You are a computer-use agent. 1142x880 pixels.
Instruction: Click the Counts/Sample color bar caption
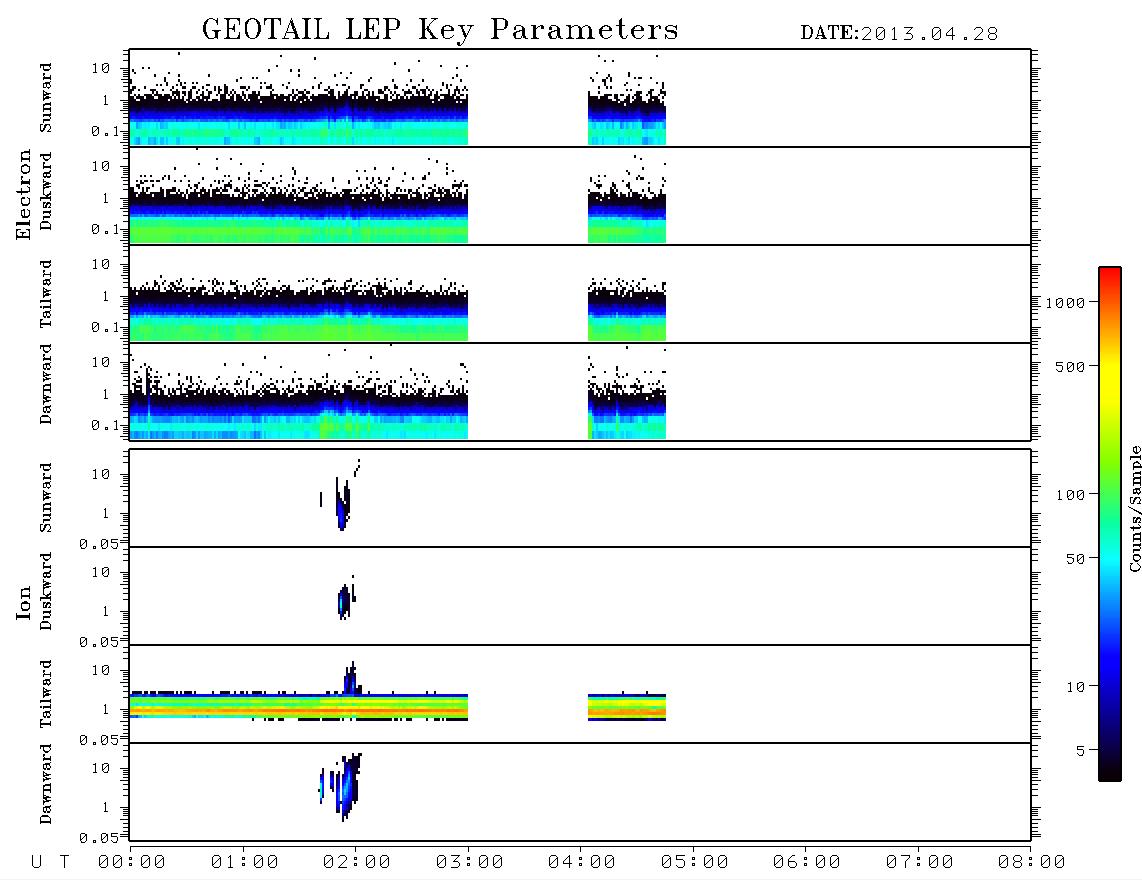(x=1134, y=508)
